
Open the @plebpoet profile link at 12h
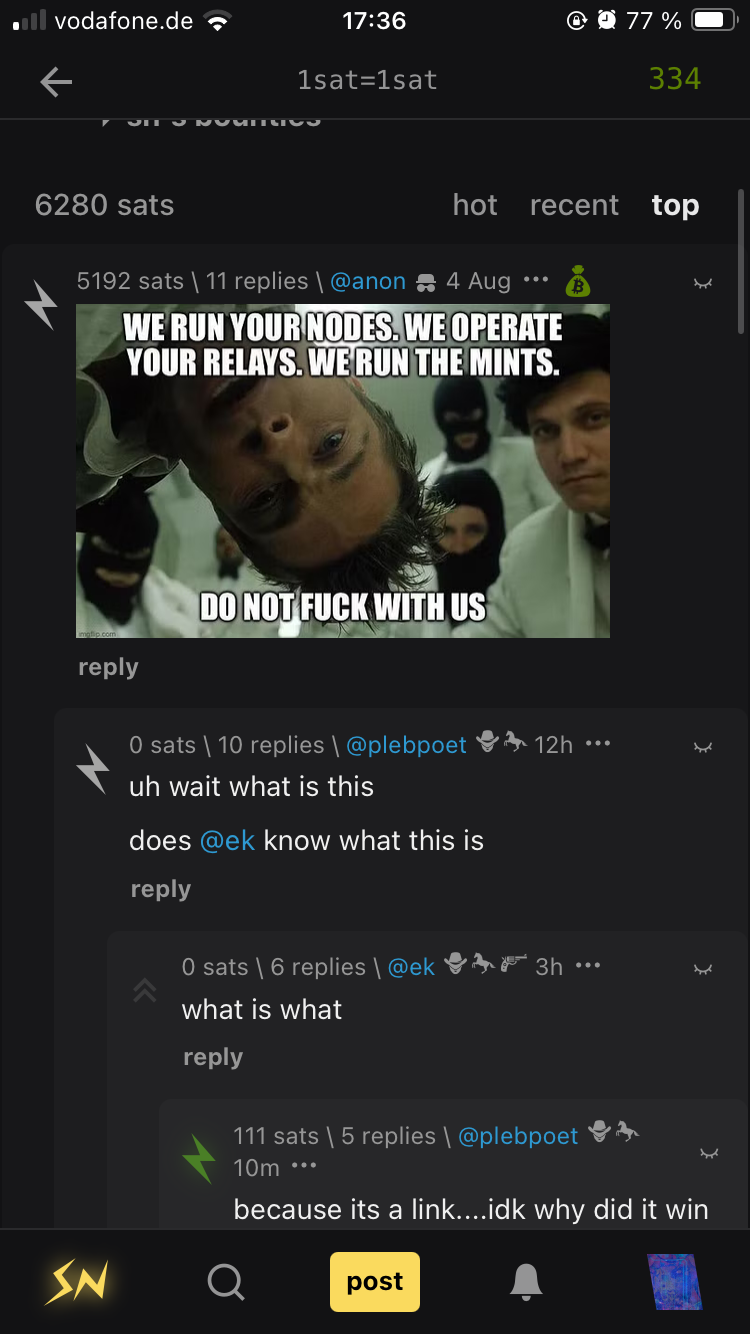[406, 745]
